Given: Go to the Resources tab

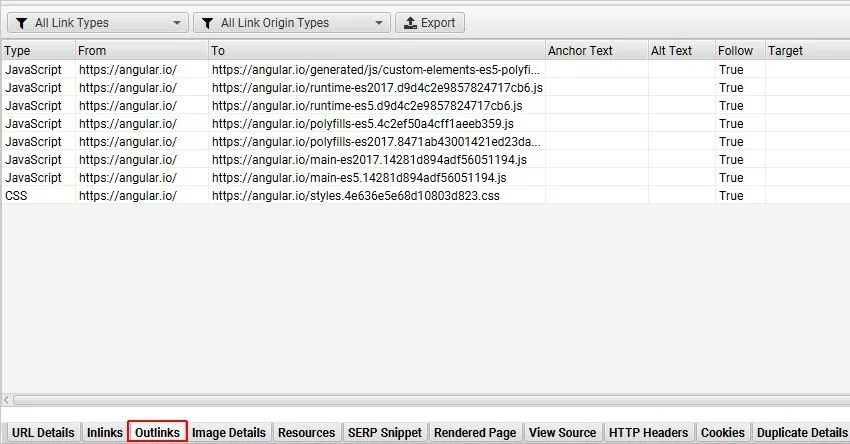Looking at the screenshot, I should 306,432.
